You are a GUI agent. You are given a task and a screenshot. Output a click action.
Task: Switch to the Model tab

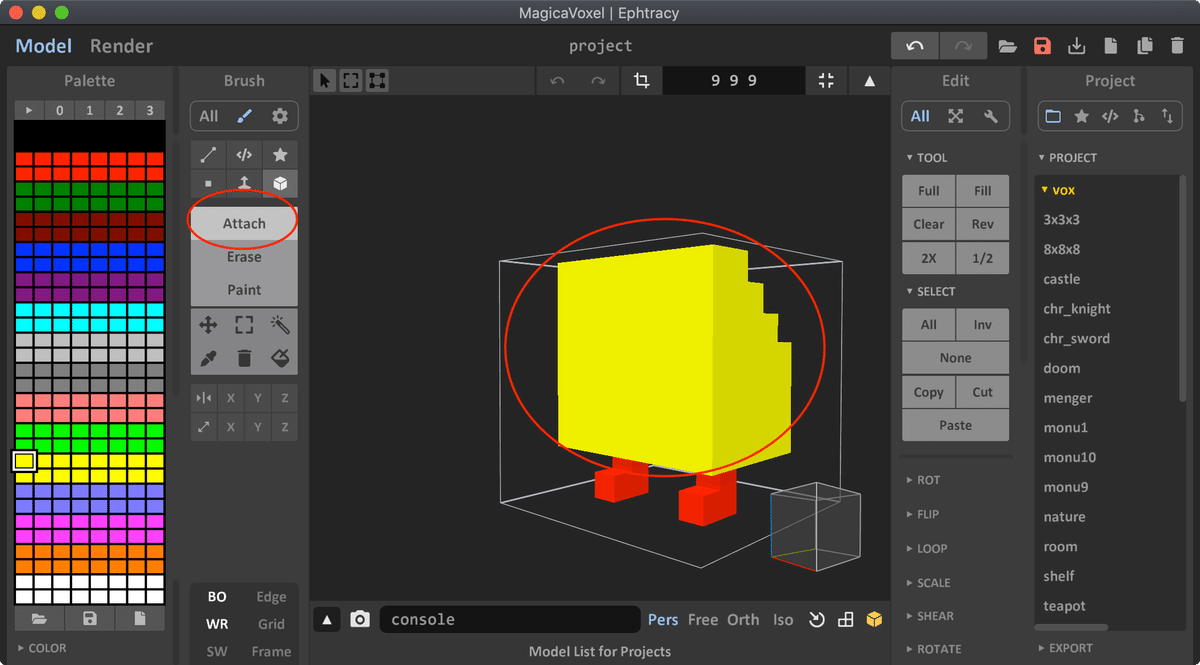pos(44,46)
